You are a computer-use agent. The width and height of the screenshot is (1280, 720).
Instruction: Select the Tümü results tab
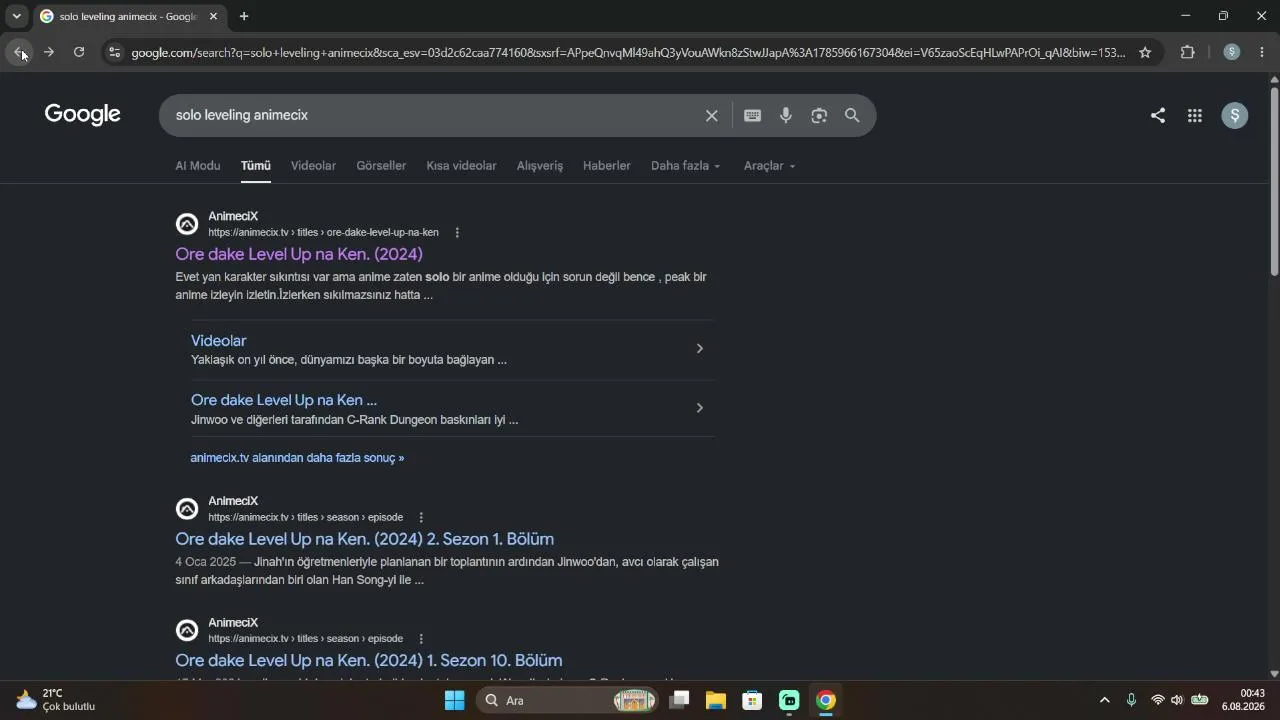tap(256, 166)
